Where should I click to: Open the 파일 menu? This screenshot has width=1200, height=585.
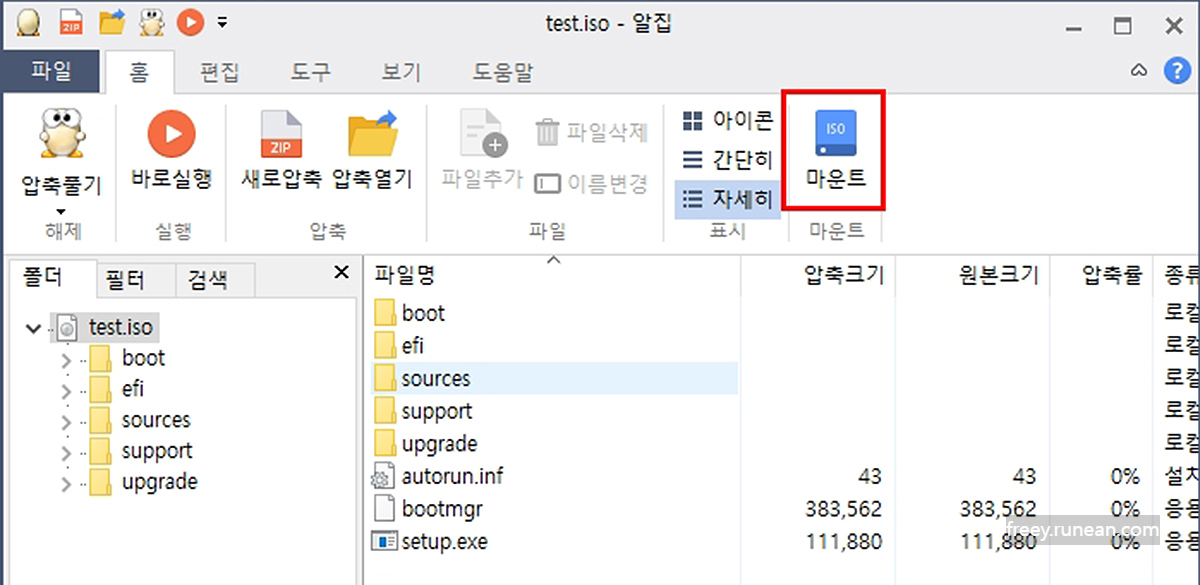click(x=52, y=72)
